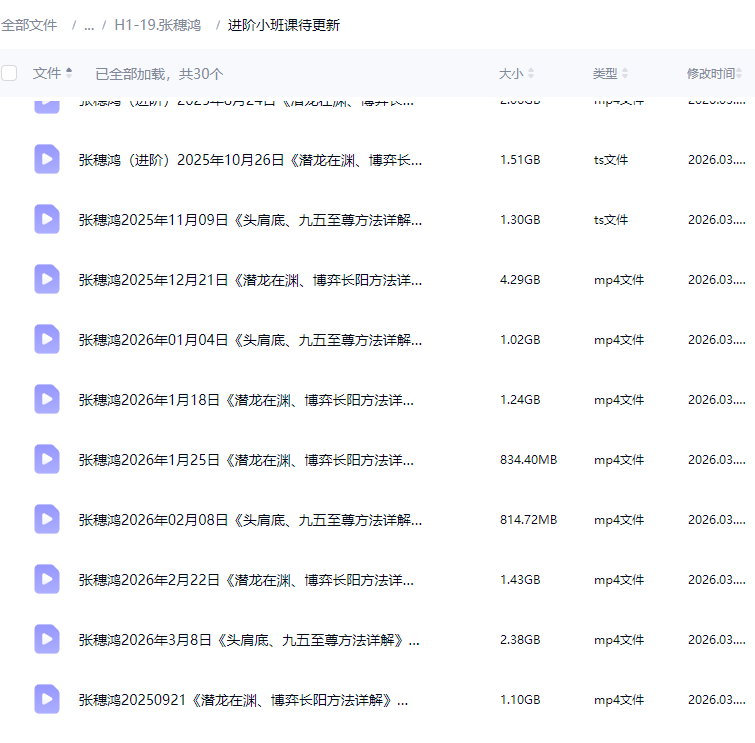755x743 pixels.
Task: Click size value 1.02GB
Action: (x=520, y=340)
